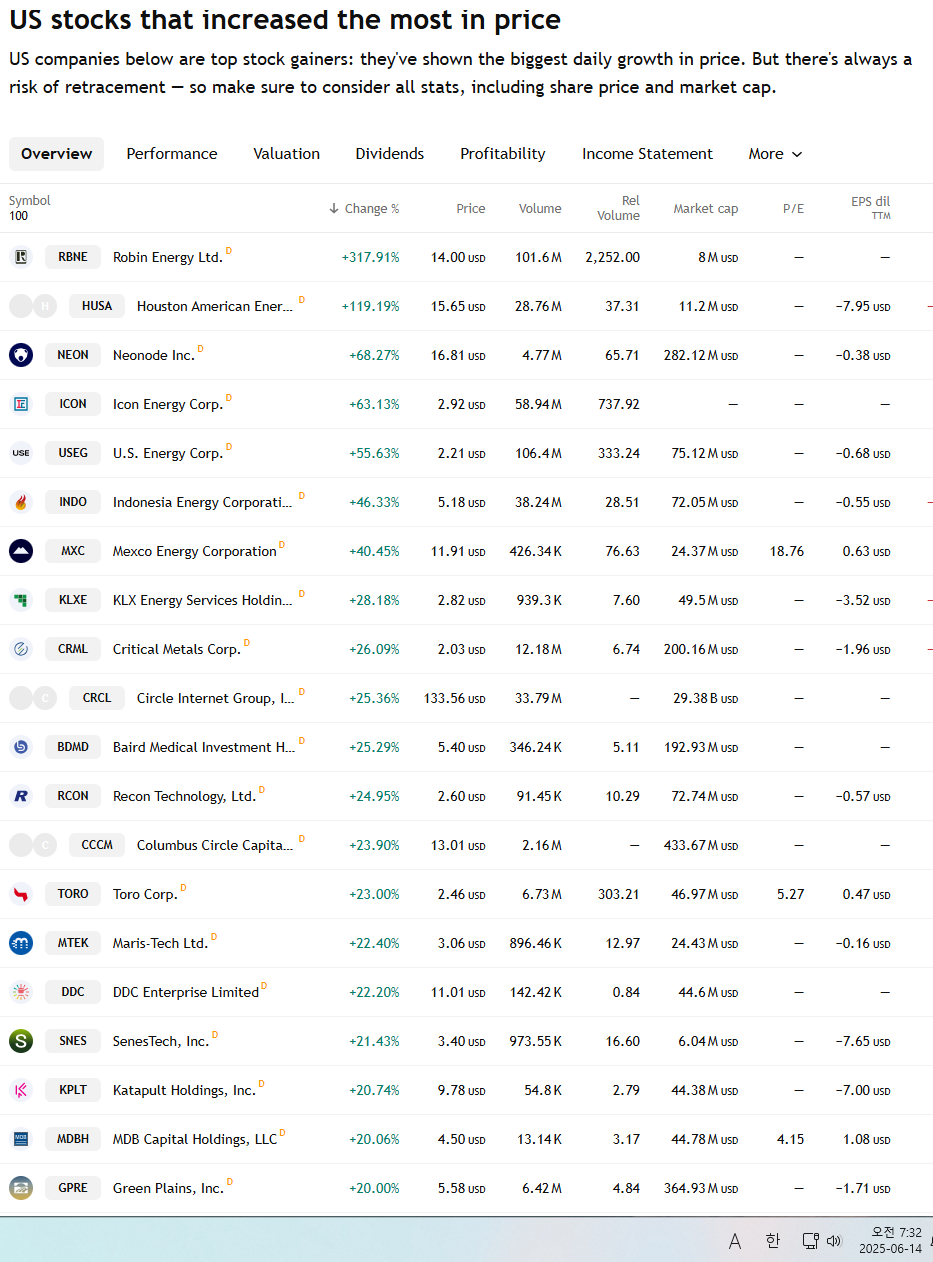
Task: Open the Mexco Energy Corporation link
Action: 195,551
